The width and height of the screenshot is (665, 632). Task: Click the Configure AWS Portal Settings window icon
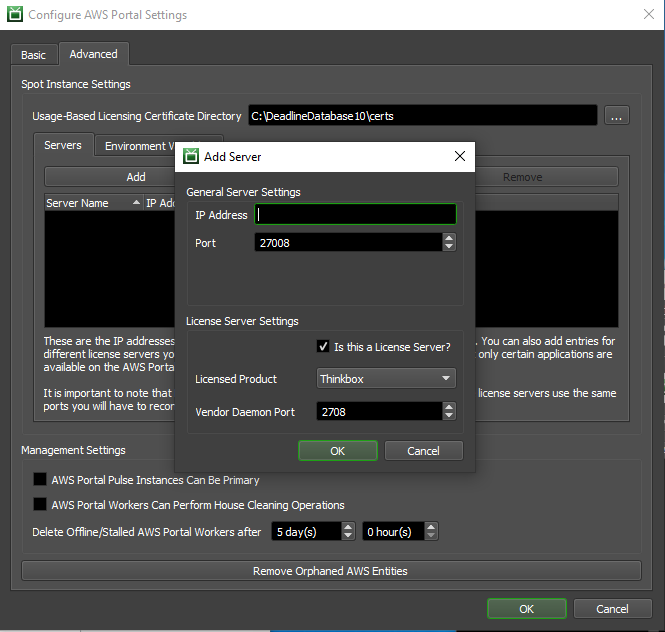point(15,14)
